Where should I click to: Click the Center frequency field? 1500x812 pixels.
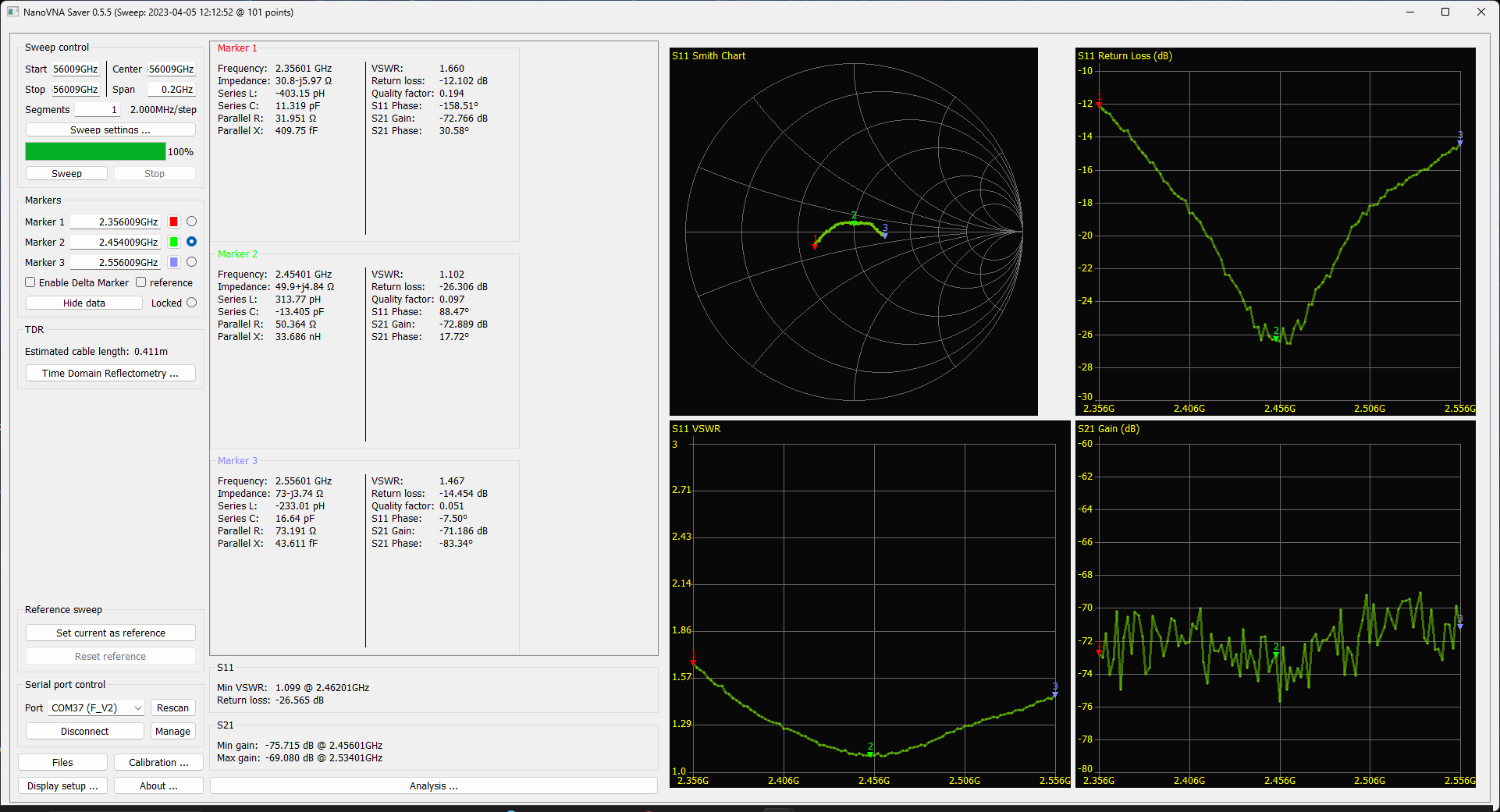point(171,69)
